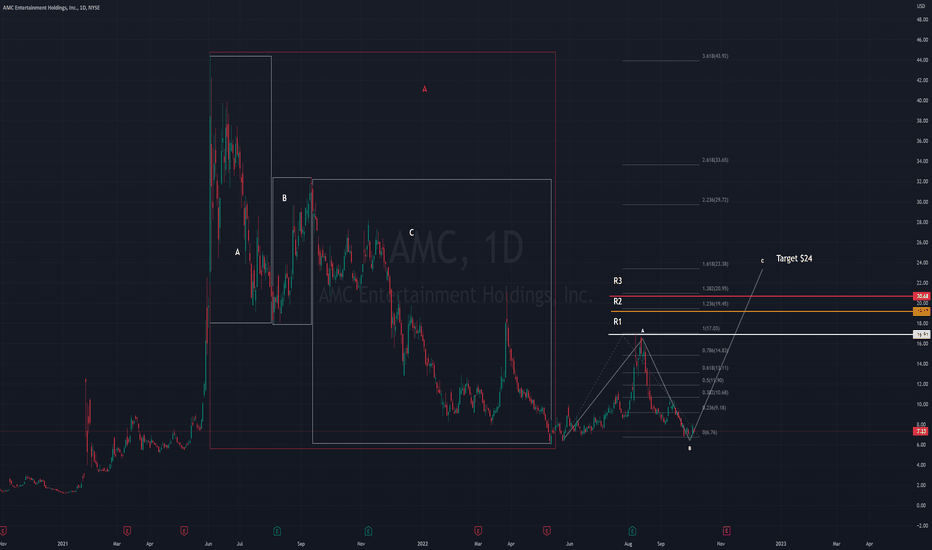Click the 2022 year label on time axis
The height and width of the screenshot is (550, 932).
point(423,543)
